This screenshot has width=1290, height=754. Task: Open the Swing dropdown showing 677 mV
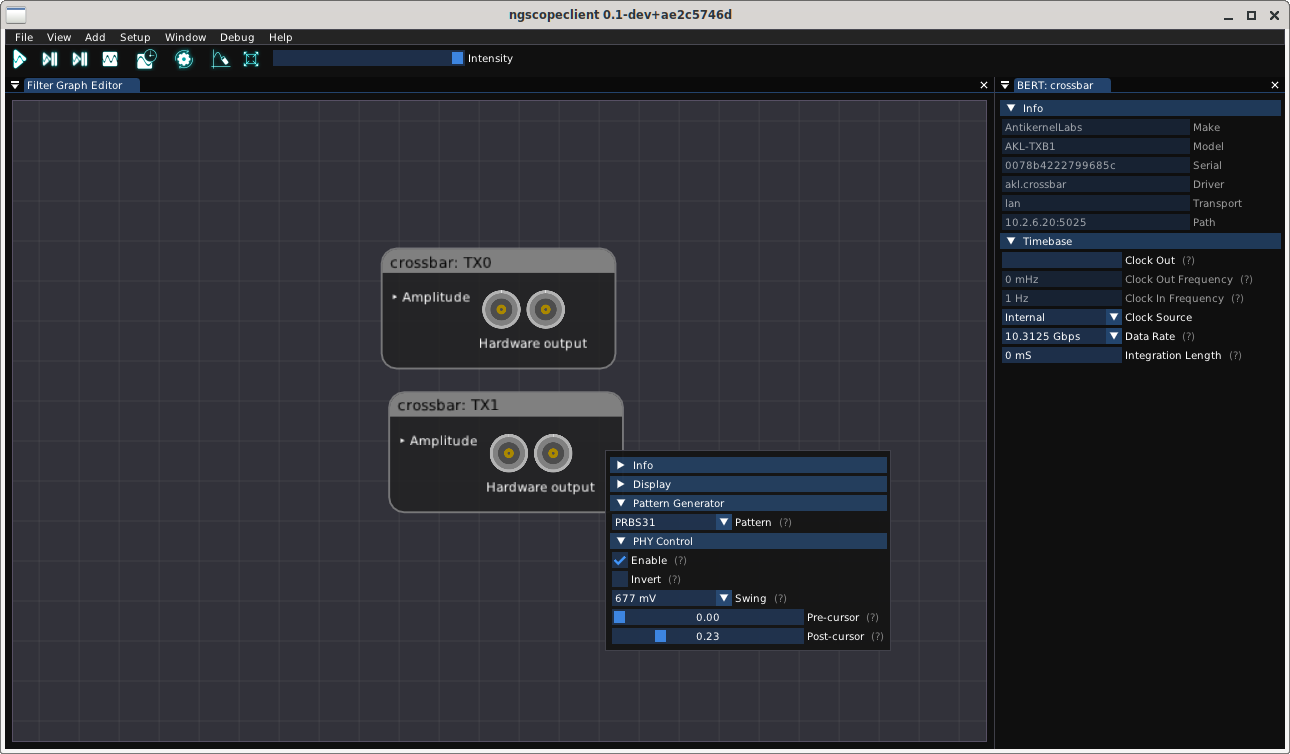click(x=672, y=598)
